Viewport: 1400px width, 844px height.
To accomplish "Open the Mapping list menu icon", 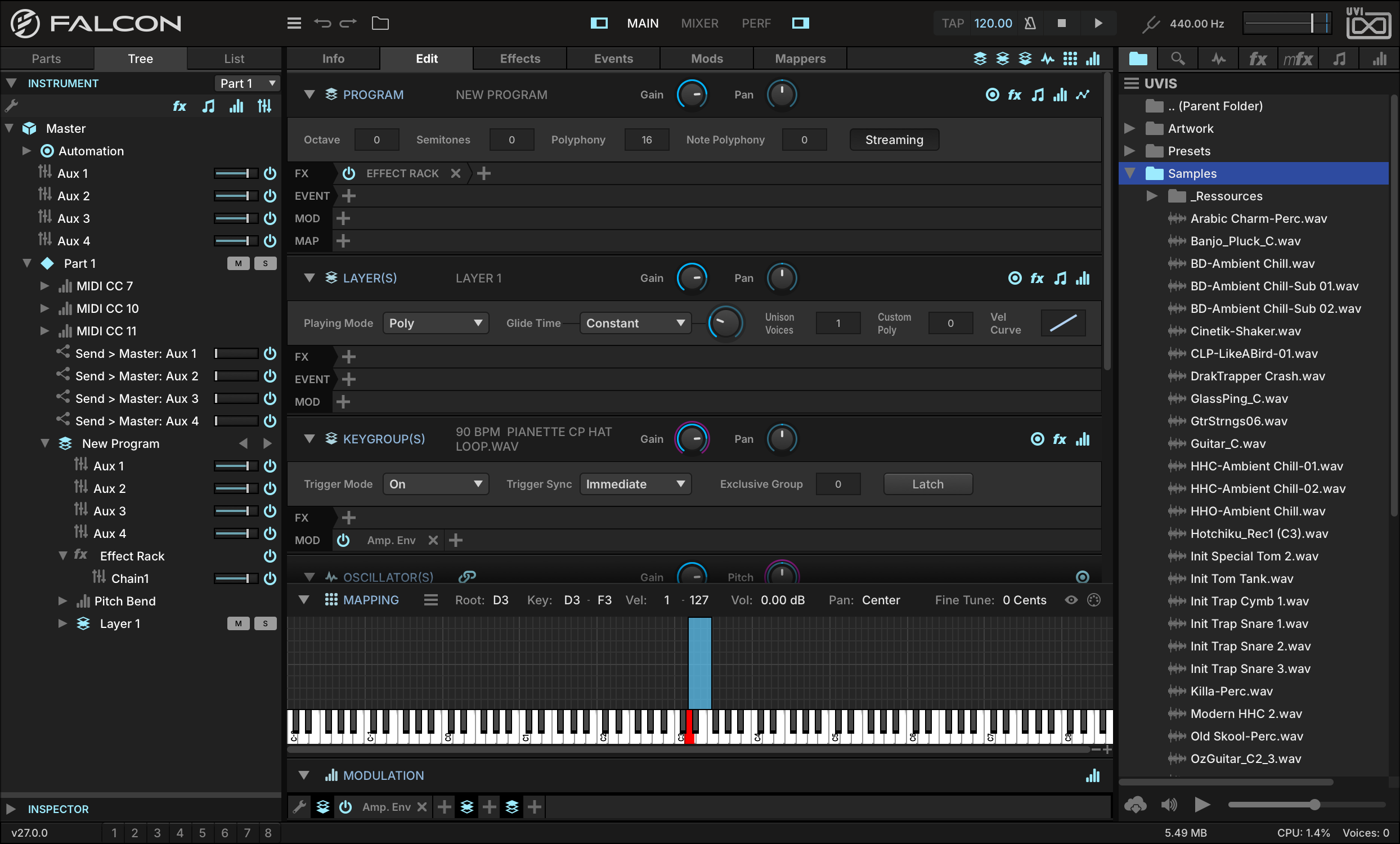I will tap(430, 600).
